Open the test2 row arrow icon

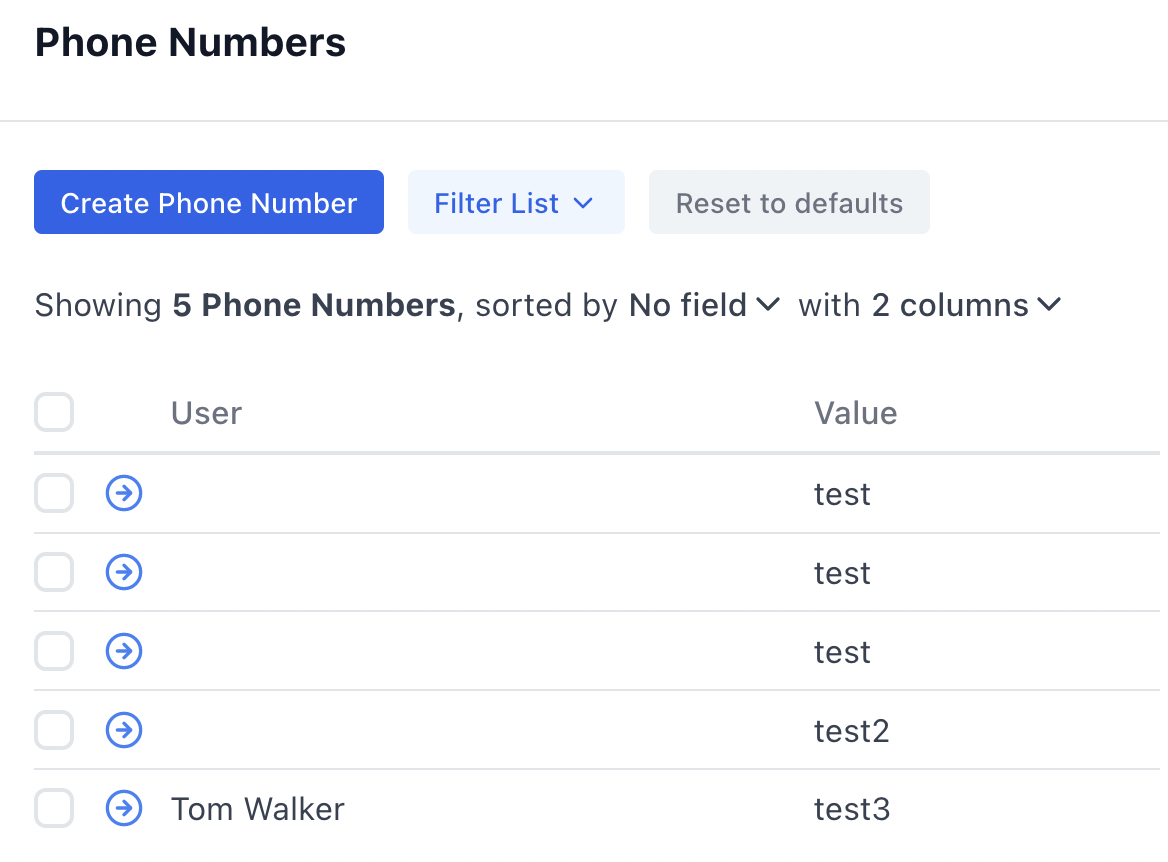click(x=124, y=730)
